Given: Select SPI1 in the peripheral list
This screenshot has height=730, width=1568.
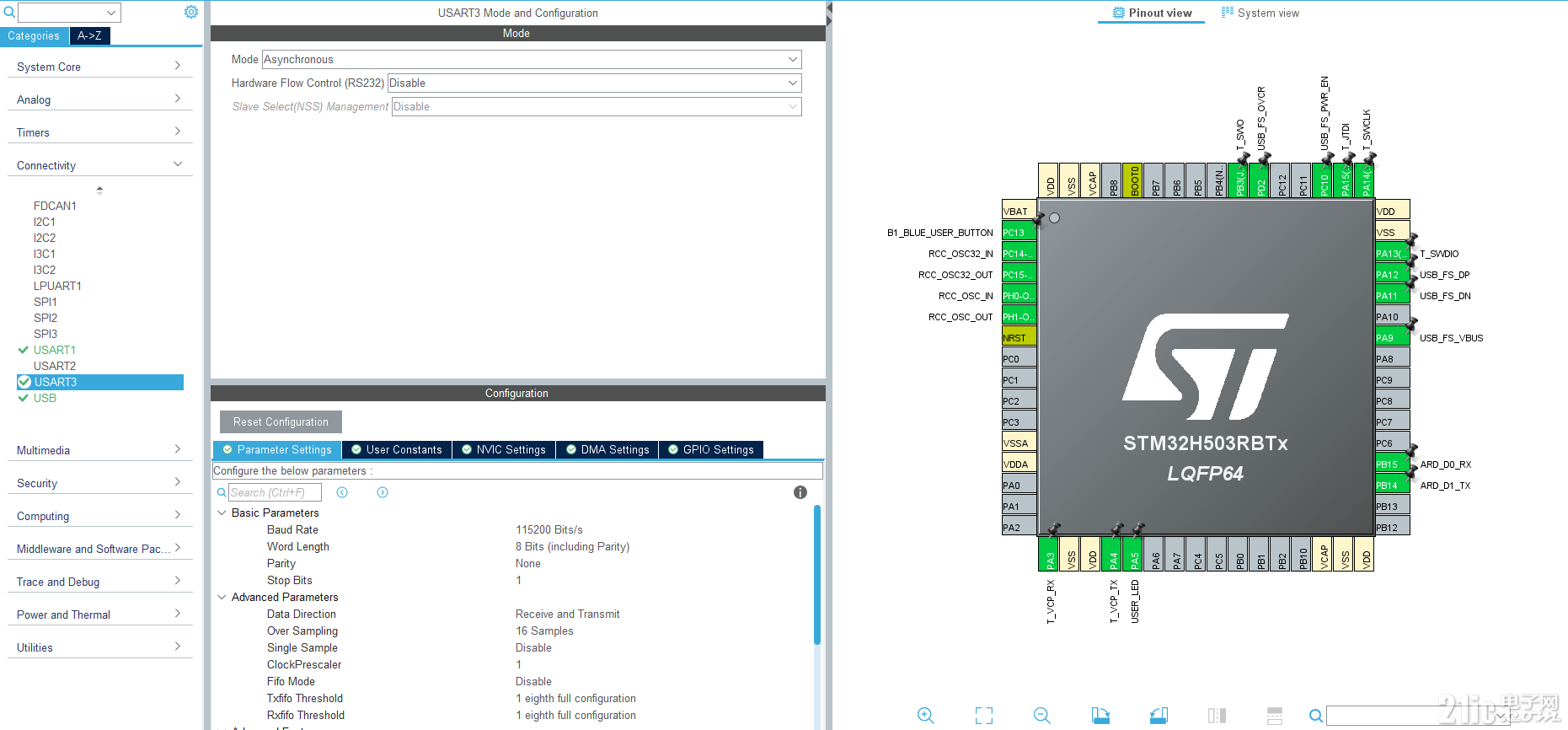Looking at the screenshot, I should click(x=45, y=302).
